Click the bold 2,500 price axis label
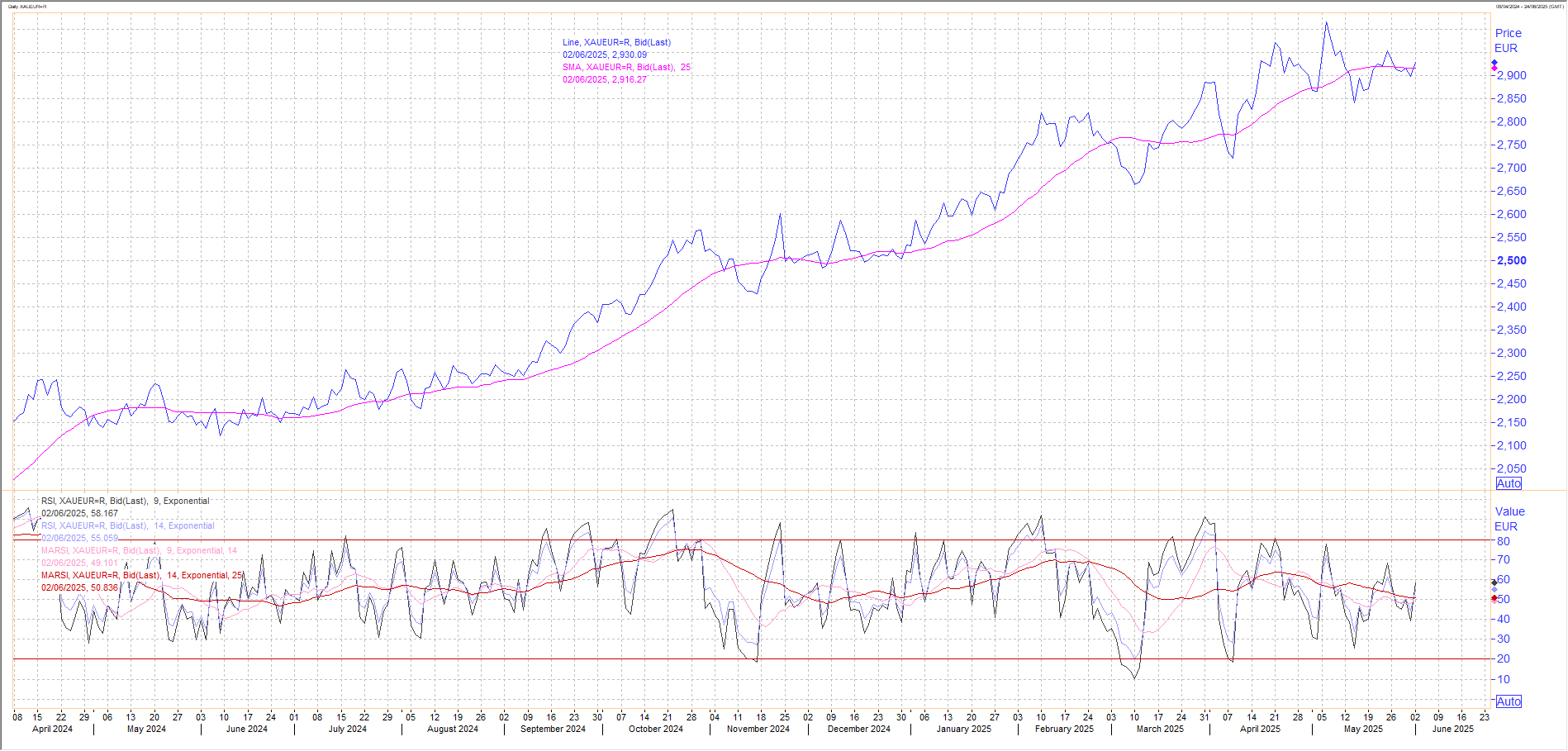The width and height of the screenshot is (1568, 751). pos(1512,260)
